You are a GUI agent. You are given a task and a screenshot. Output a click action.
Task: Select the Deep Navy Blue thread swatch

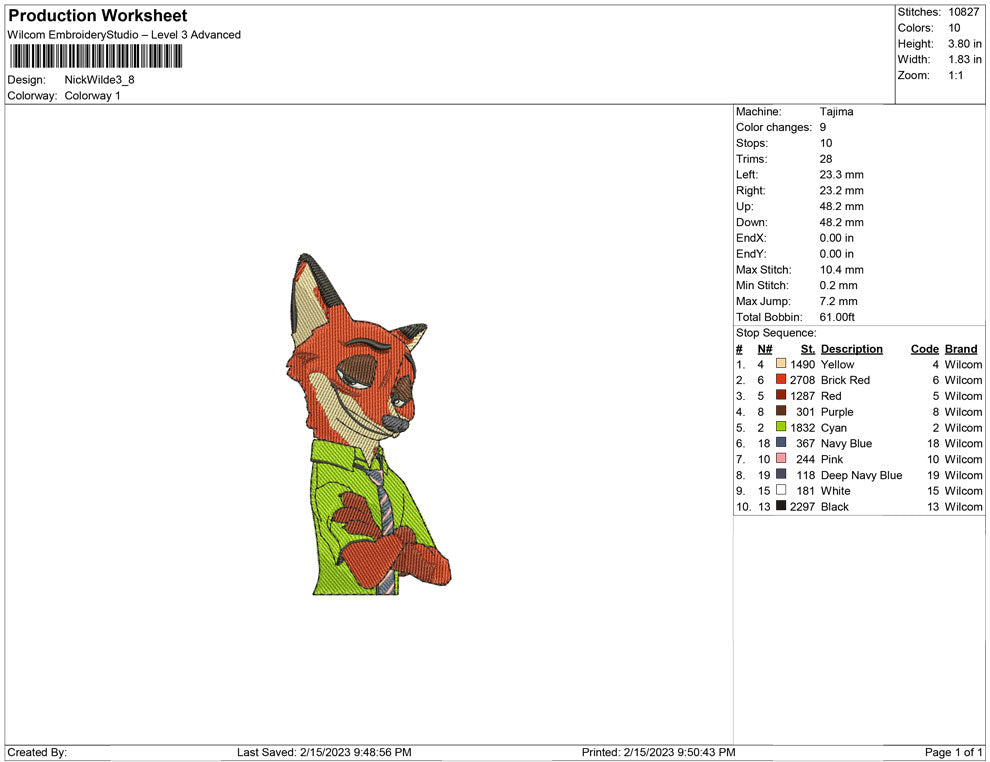[x=781, y=474]
